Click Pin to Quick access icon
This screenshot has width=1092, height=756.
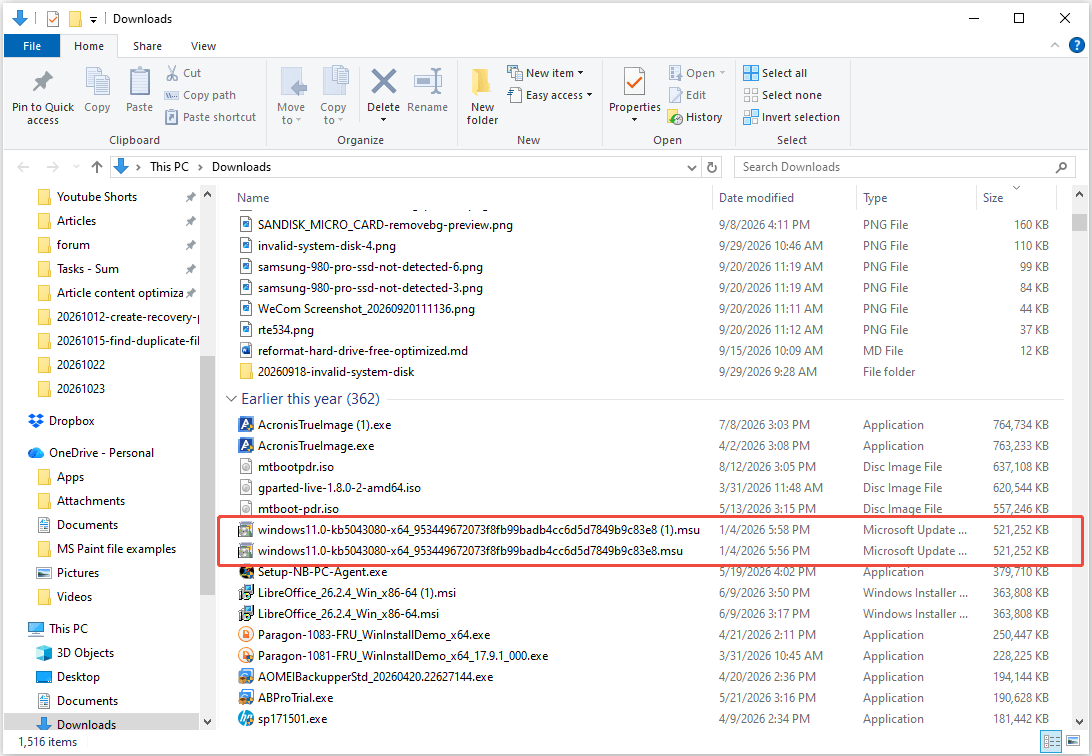(x=42, y=81)
